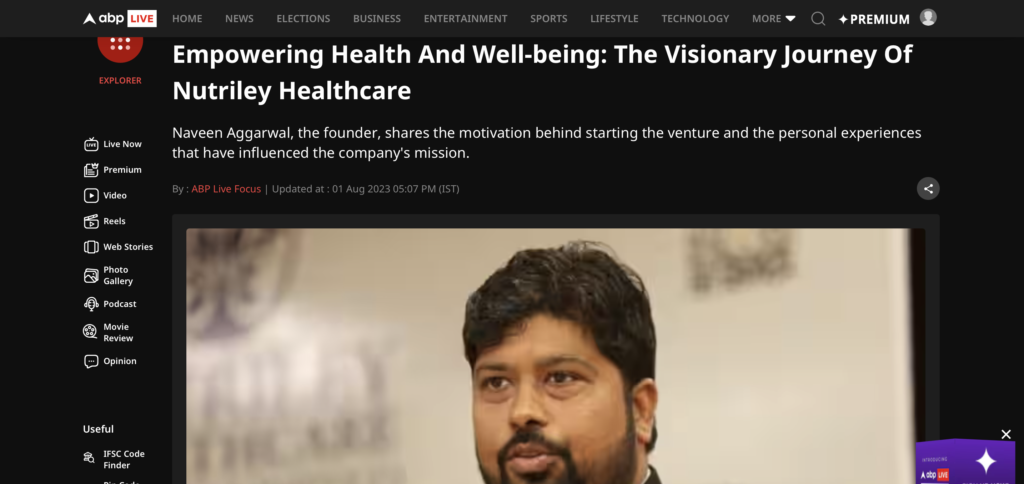Go to the BUSINESS section
1024x484 pixels.
(x=377, y=19)
